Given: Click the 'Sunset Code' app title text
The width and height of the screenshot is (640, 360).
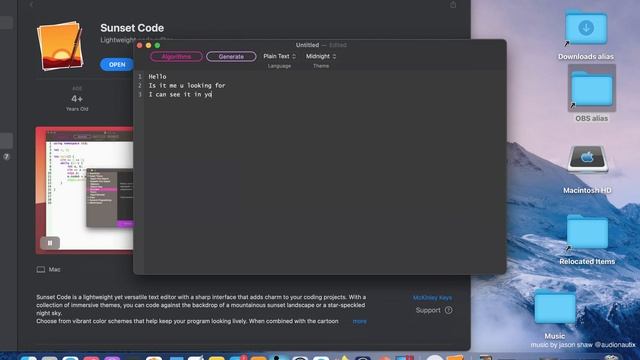Looking at the screenshot, I should point(132,28).
